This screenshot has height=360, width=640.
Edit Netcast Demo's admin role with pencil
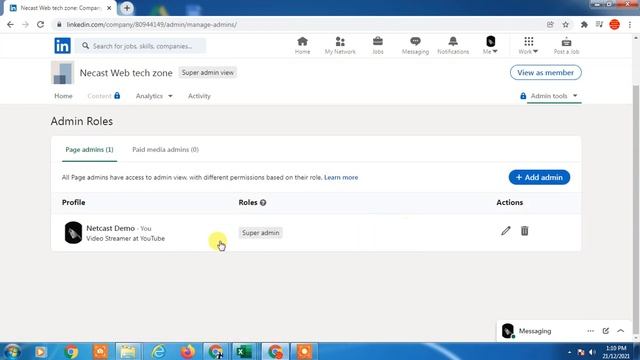click(x=506, y=231)
